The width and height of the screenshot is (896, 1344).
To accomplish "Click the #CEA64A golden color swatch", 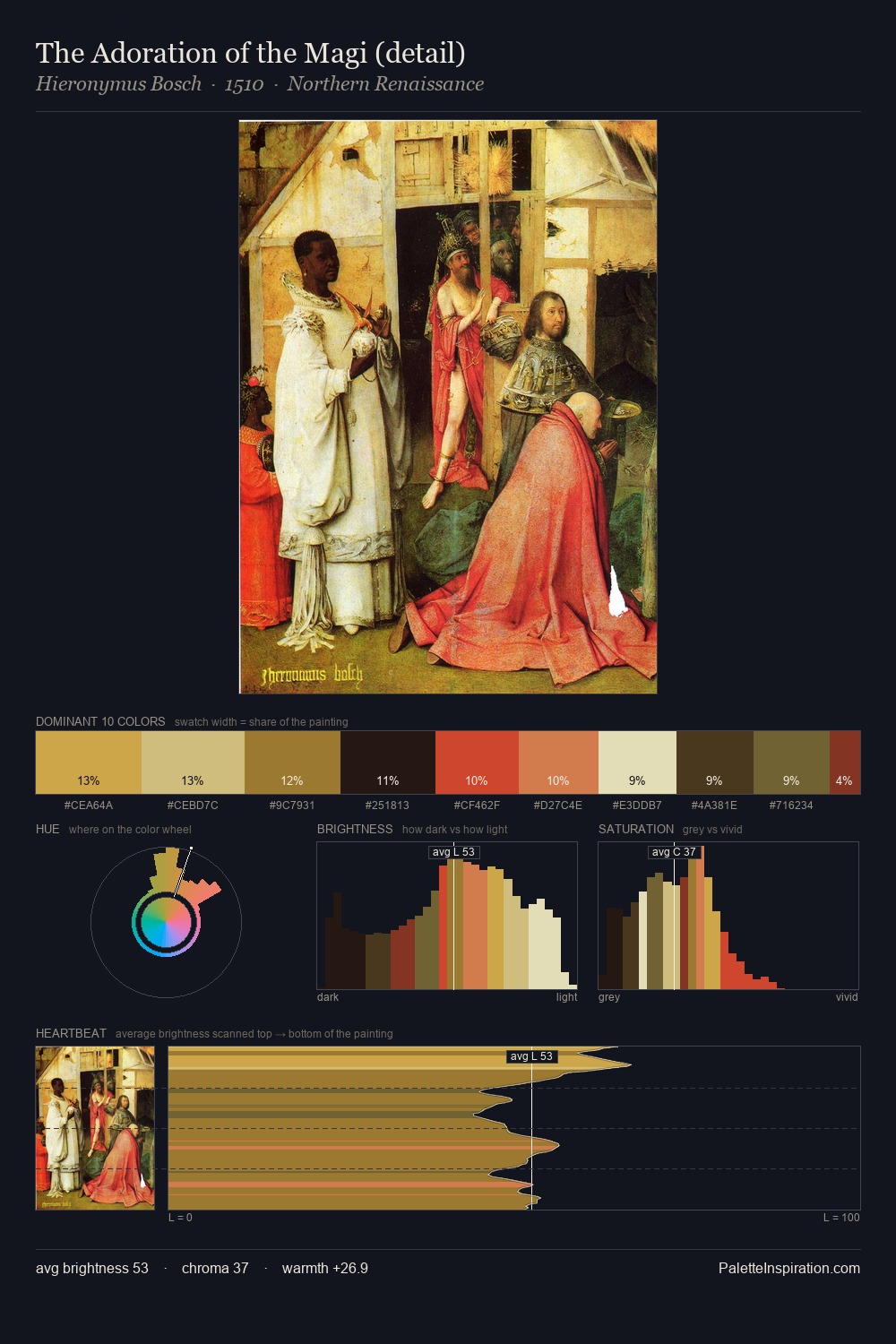I will (89, 762).
